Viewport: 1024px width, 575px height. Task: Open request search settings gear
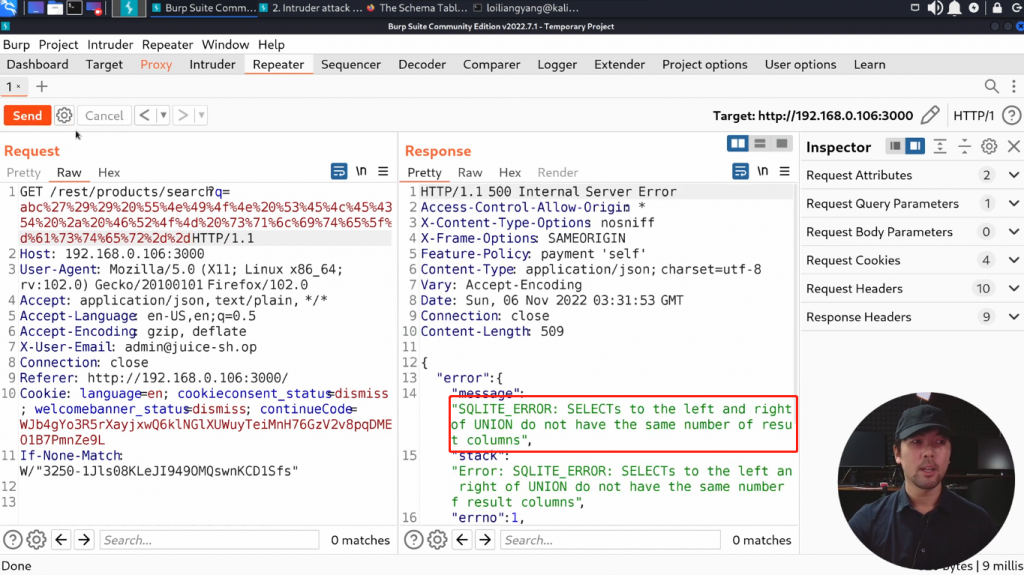click(x=36, y=540)
